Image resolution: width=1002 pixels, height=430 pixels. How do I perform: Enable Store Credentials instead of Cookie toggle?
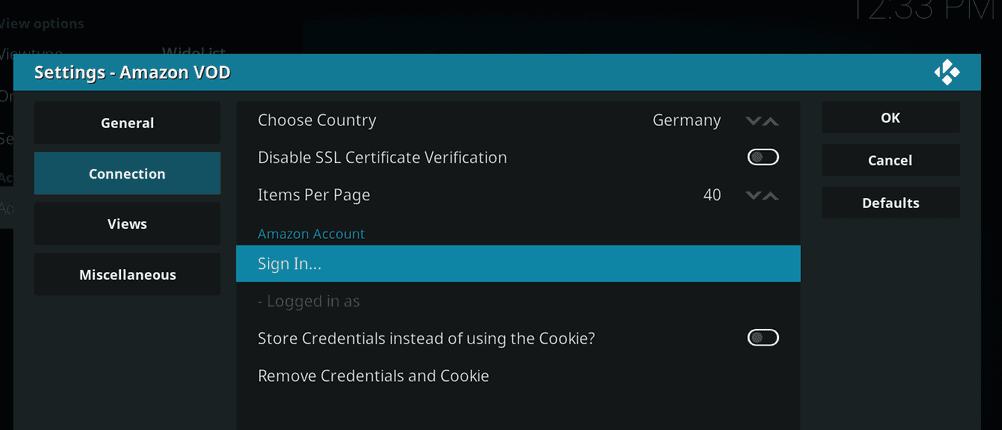[763, 338]
